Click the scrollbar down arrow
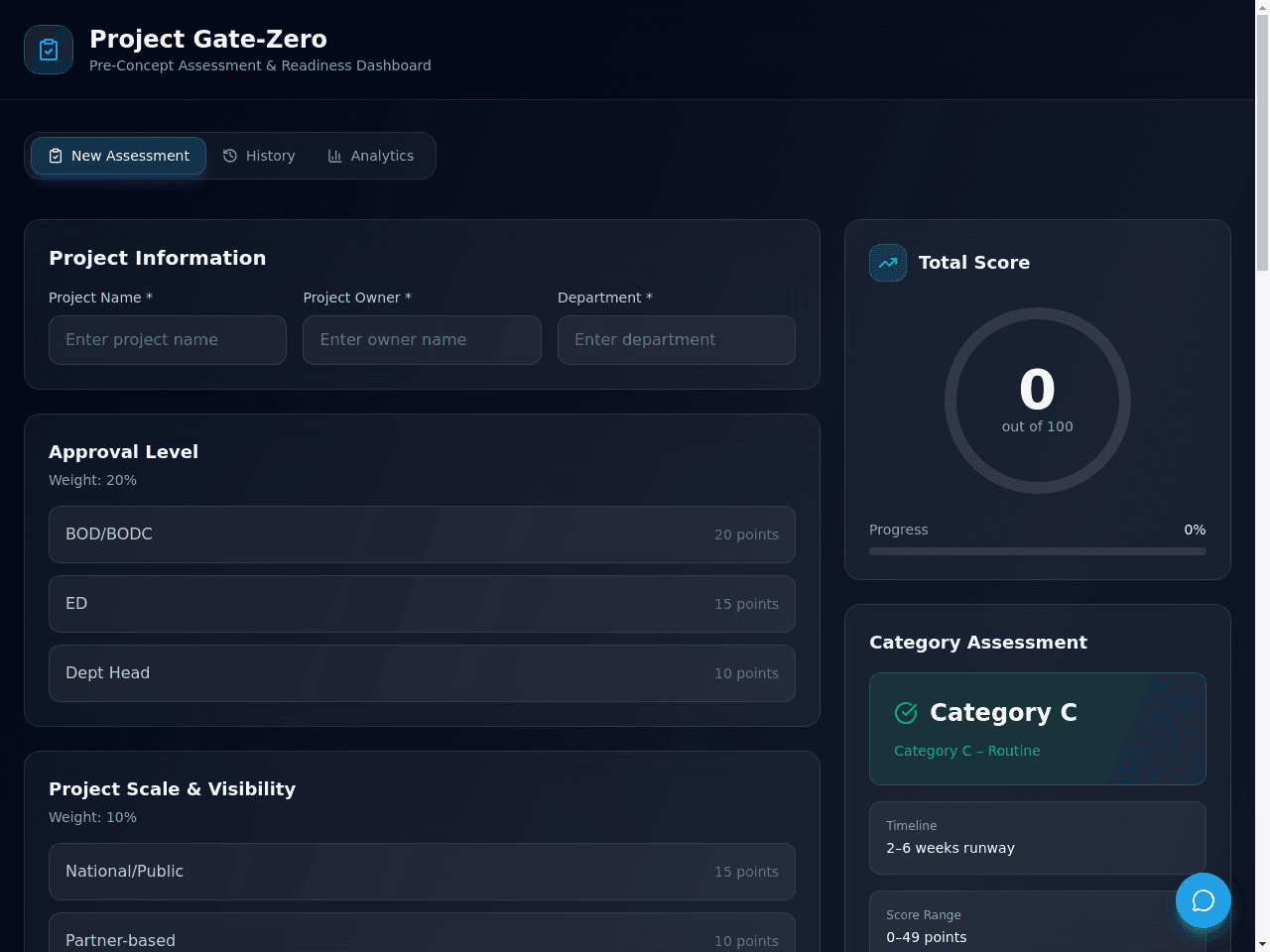This screenshot has height=952, width=1270. 1262,944
